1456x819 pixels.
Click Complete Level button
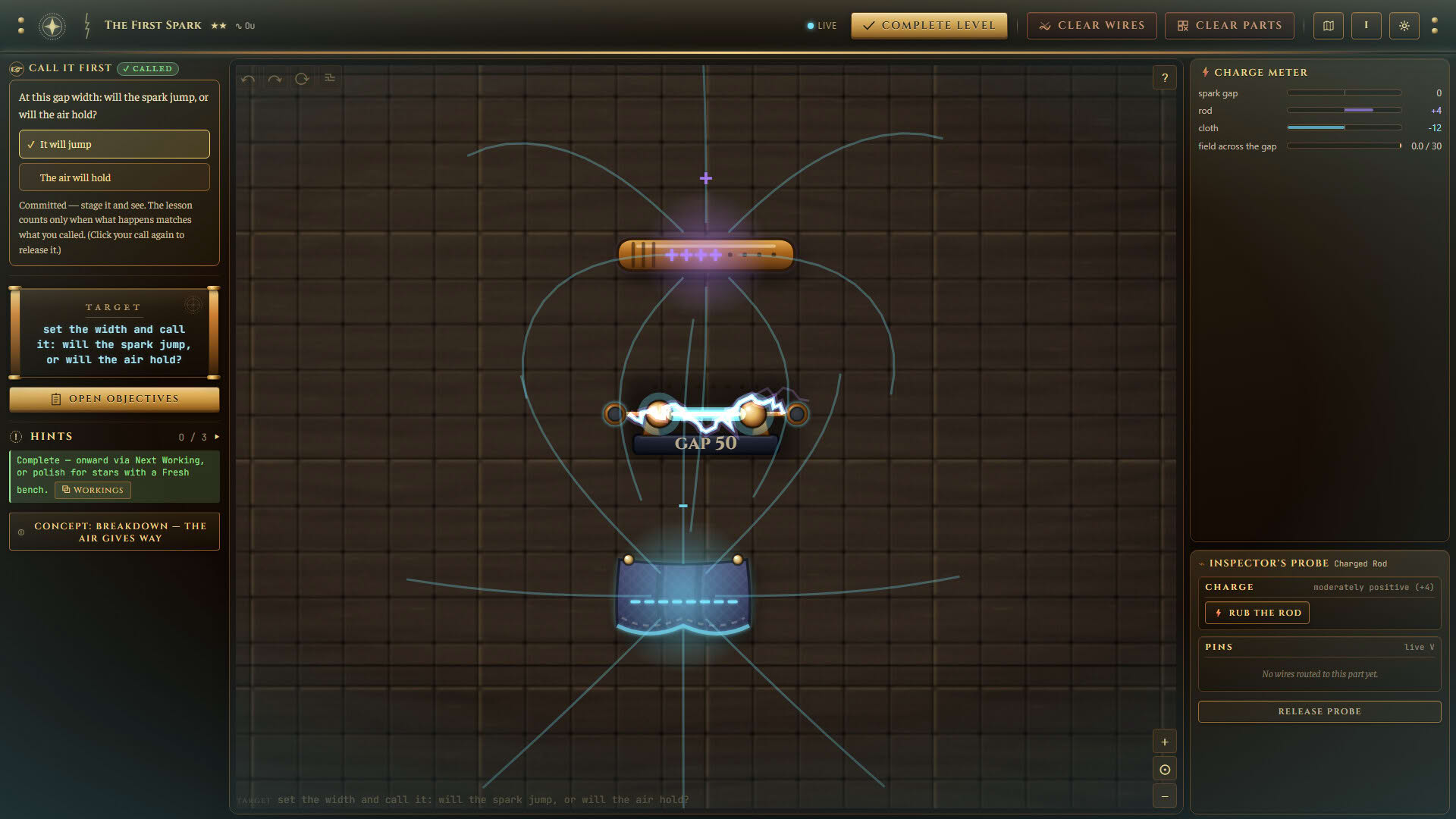pyautogui.click(x=929, y=25)
